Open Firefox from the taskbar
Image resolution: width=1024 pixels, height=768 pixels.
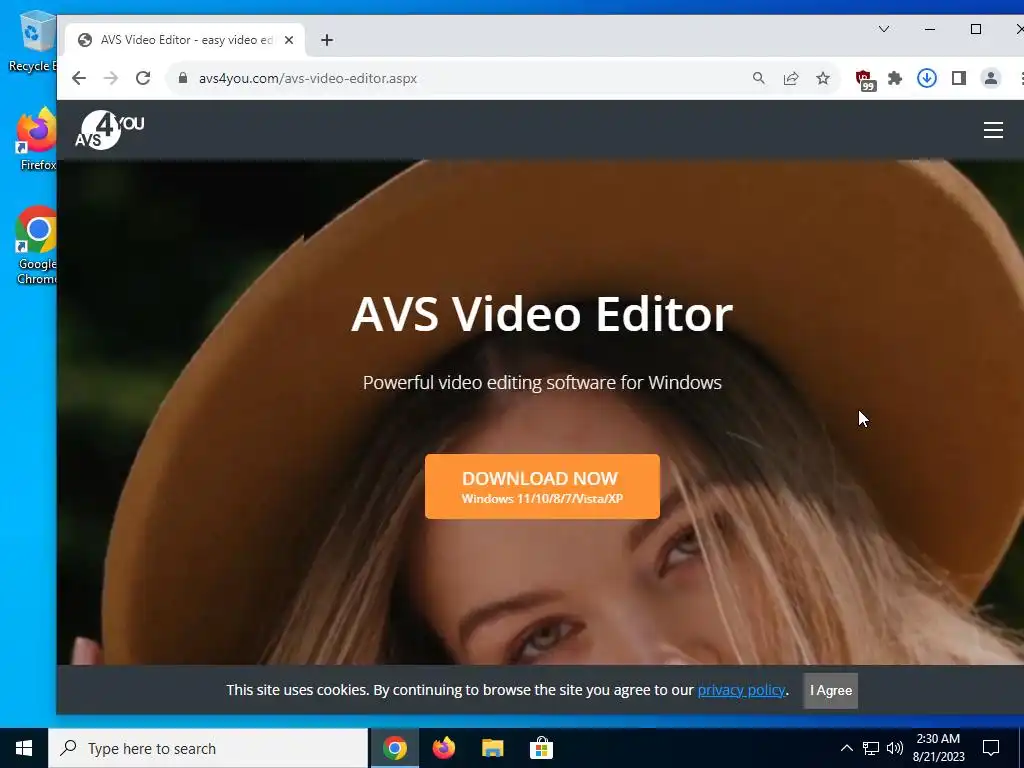click(444, 748)
